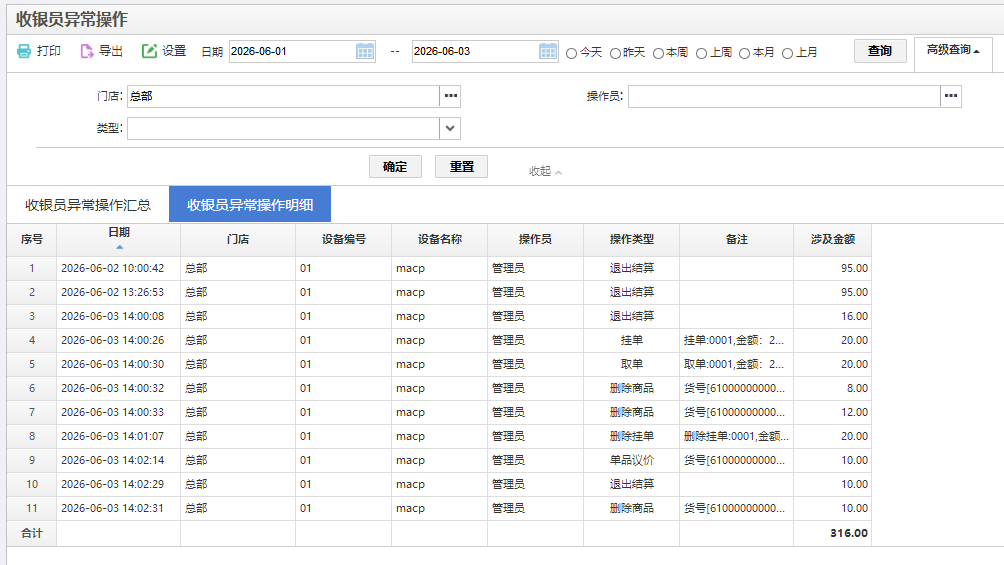Click the 设置 label
The image size is (1004, 565).
tap(174, 51)
